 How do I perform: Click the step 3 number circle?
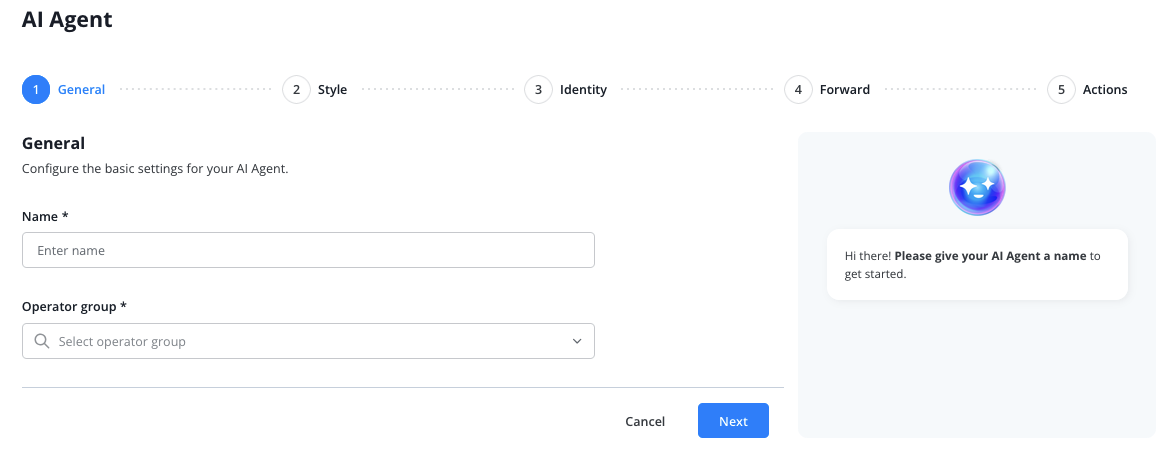pyautogui.click(x=538, y=90)
